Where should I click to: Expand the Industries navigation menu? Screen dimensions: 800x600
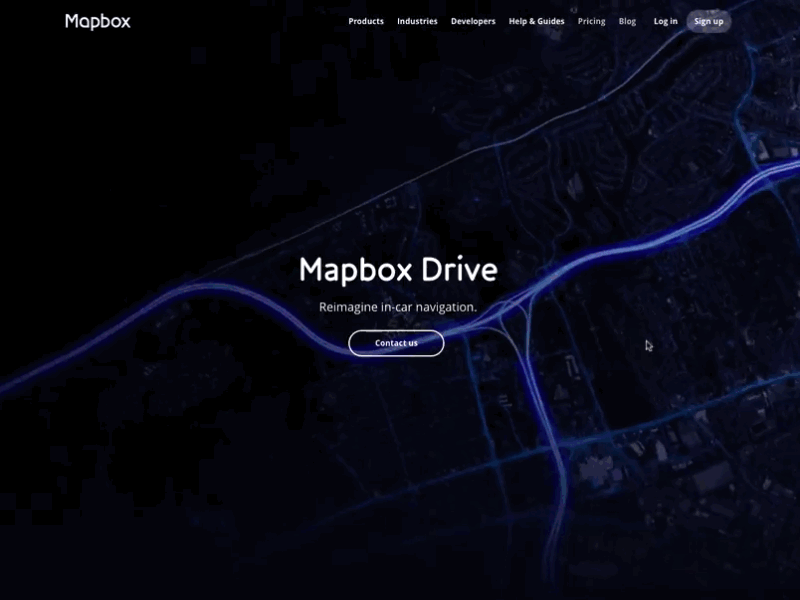coord(417,20)
